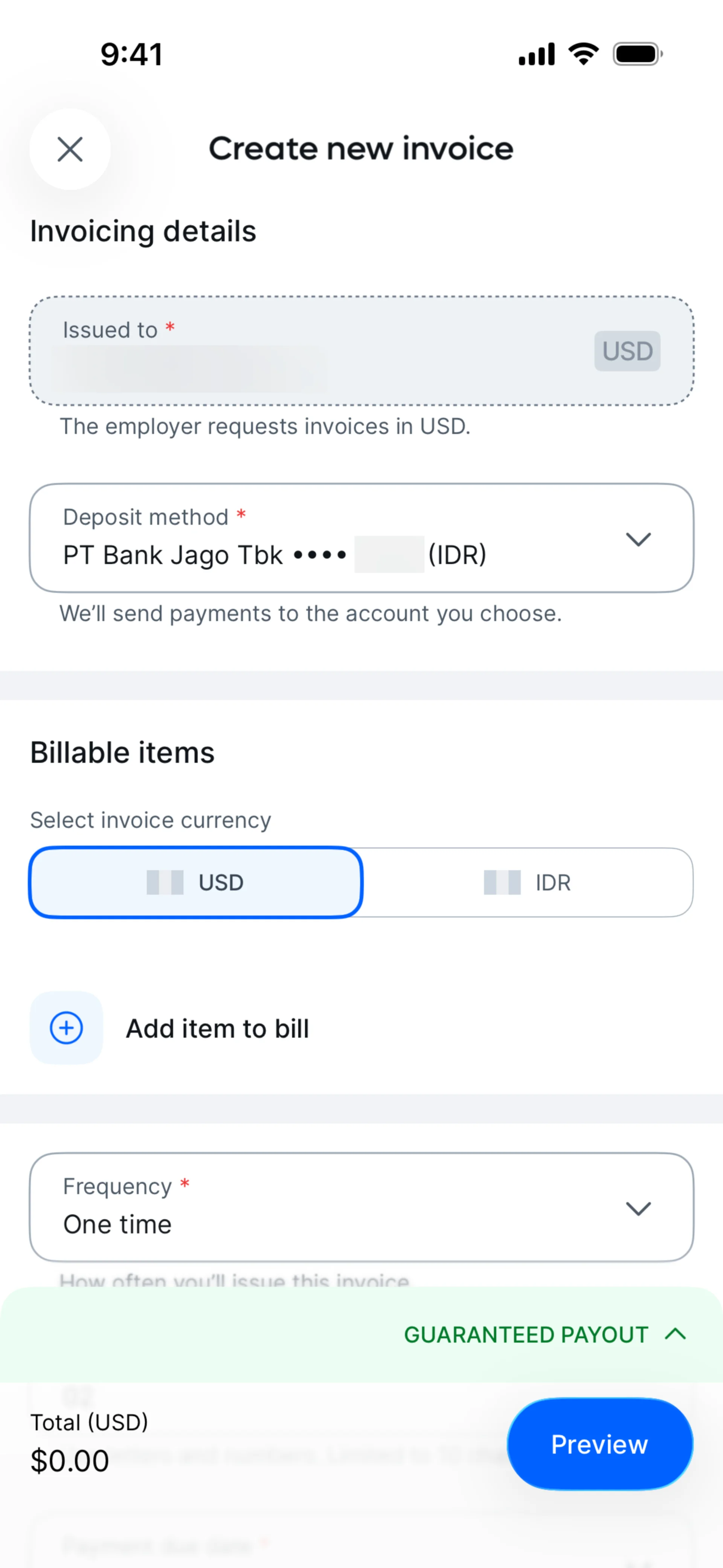Click the IDR flag icon in currency selector
Viewport: 723px width, 1568px height.
502,882
